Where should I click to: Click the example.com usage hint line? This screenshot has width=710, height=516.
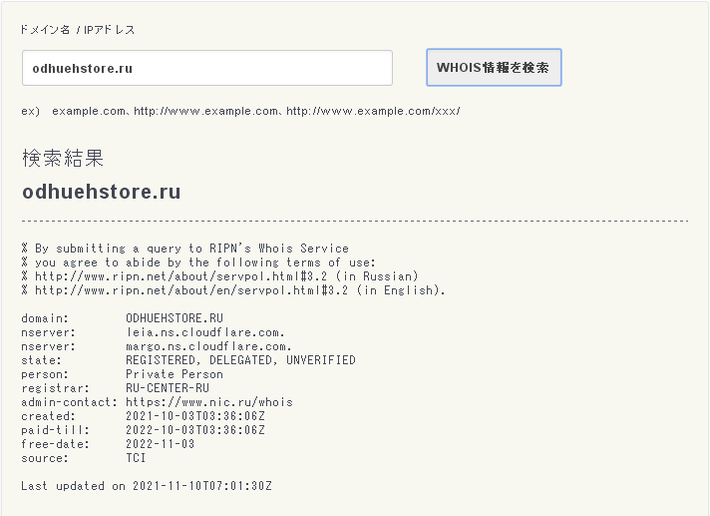click(240, 111)
